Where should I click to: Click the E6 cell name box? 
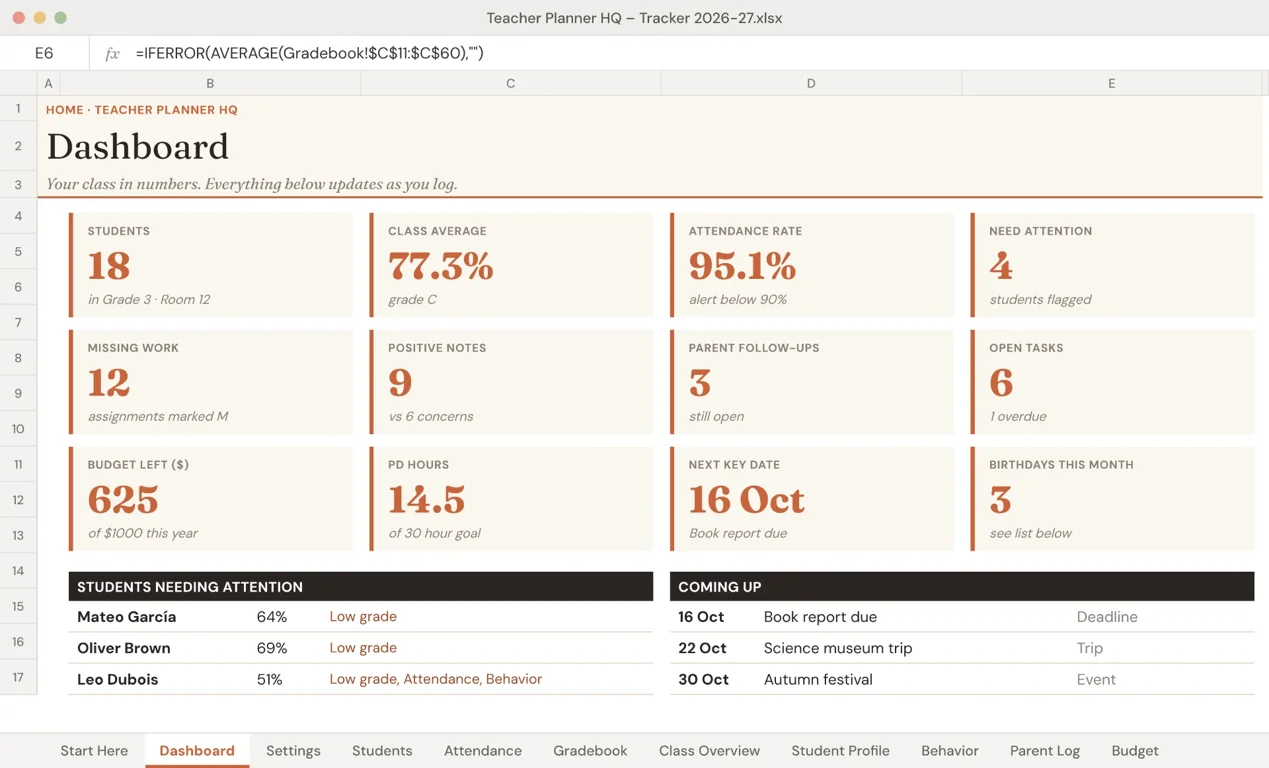44,53
